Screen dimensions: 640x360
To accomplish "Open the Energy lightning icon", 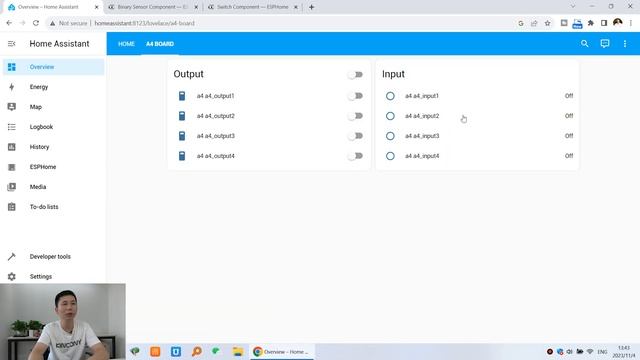I will [x=11, y=87].
